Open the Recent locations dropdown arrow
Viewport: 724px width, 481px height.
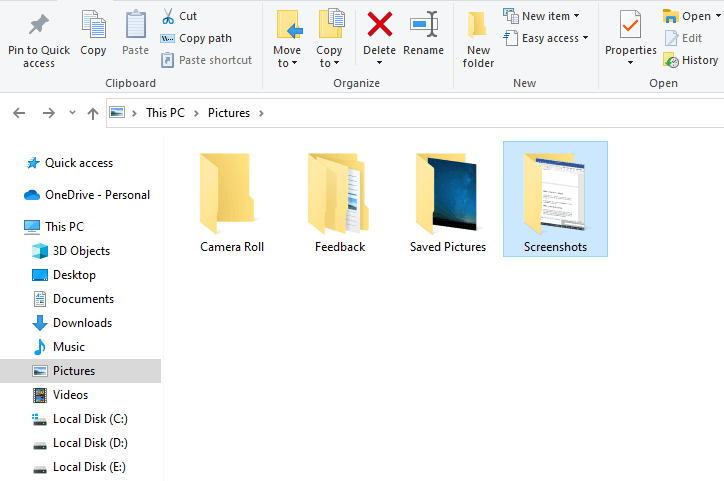pyautogui.click(x=72, y=112)
